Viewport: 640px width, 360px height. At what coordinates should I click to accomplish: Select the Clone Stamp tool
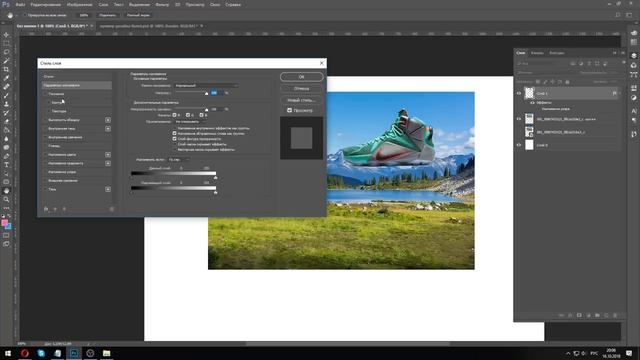[6, 104]
